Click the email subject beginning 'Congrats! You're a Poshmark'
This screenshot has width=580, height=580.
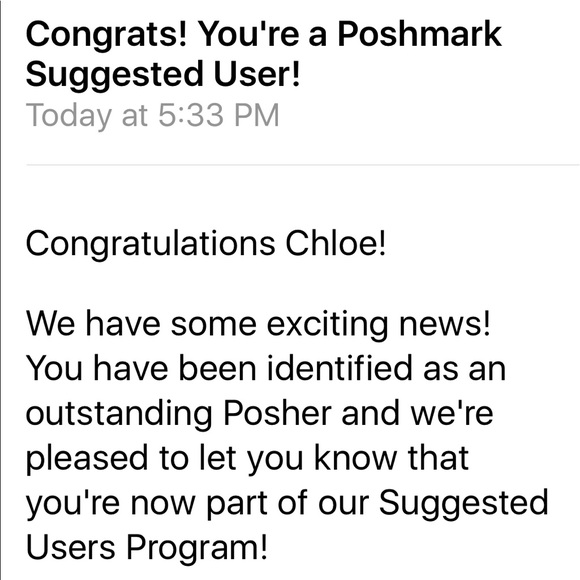coord(263,54)
